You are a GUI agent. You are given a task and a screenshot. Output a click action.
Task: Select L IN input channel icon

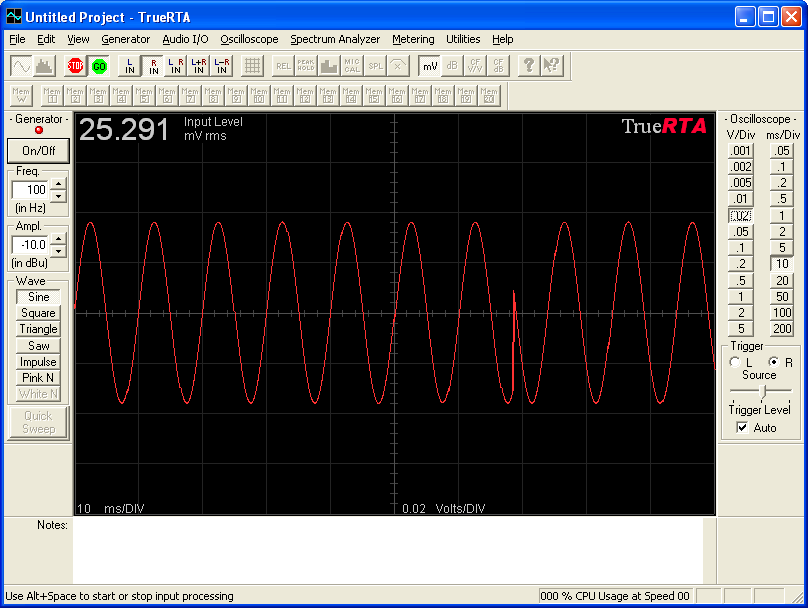129,66
